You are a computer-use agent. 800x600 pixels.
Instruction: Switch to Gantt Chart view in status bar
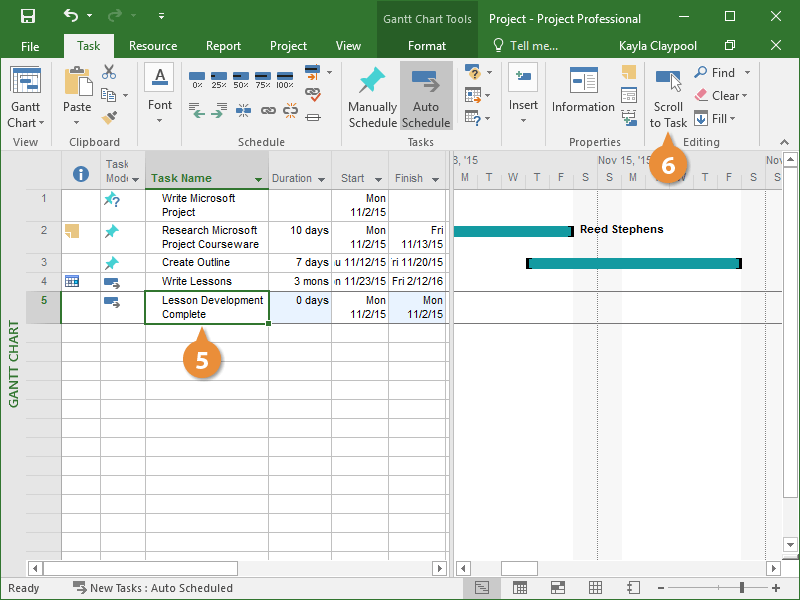482,587
